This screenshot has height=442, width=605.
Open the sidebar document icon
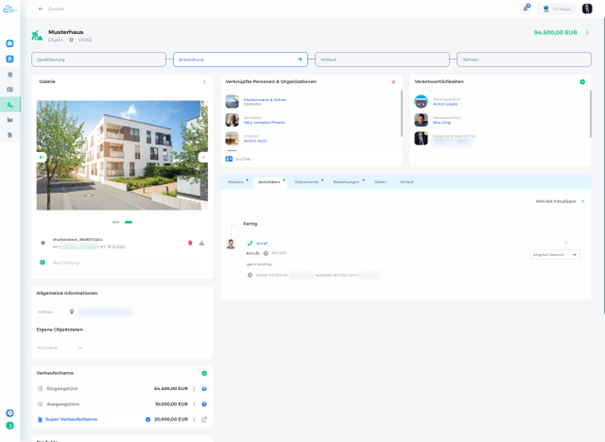point(10,135)
